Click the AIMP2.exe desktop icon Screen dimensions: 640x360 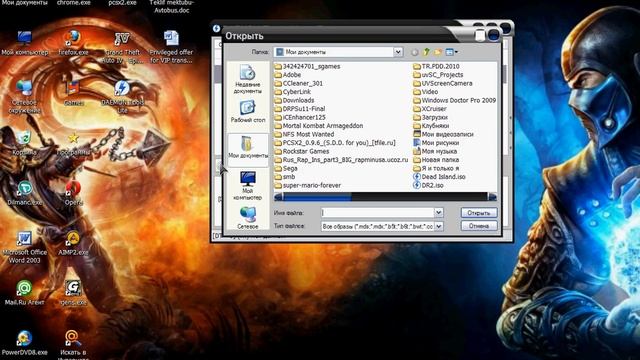[x=73, y=243]
